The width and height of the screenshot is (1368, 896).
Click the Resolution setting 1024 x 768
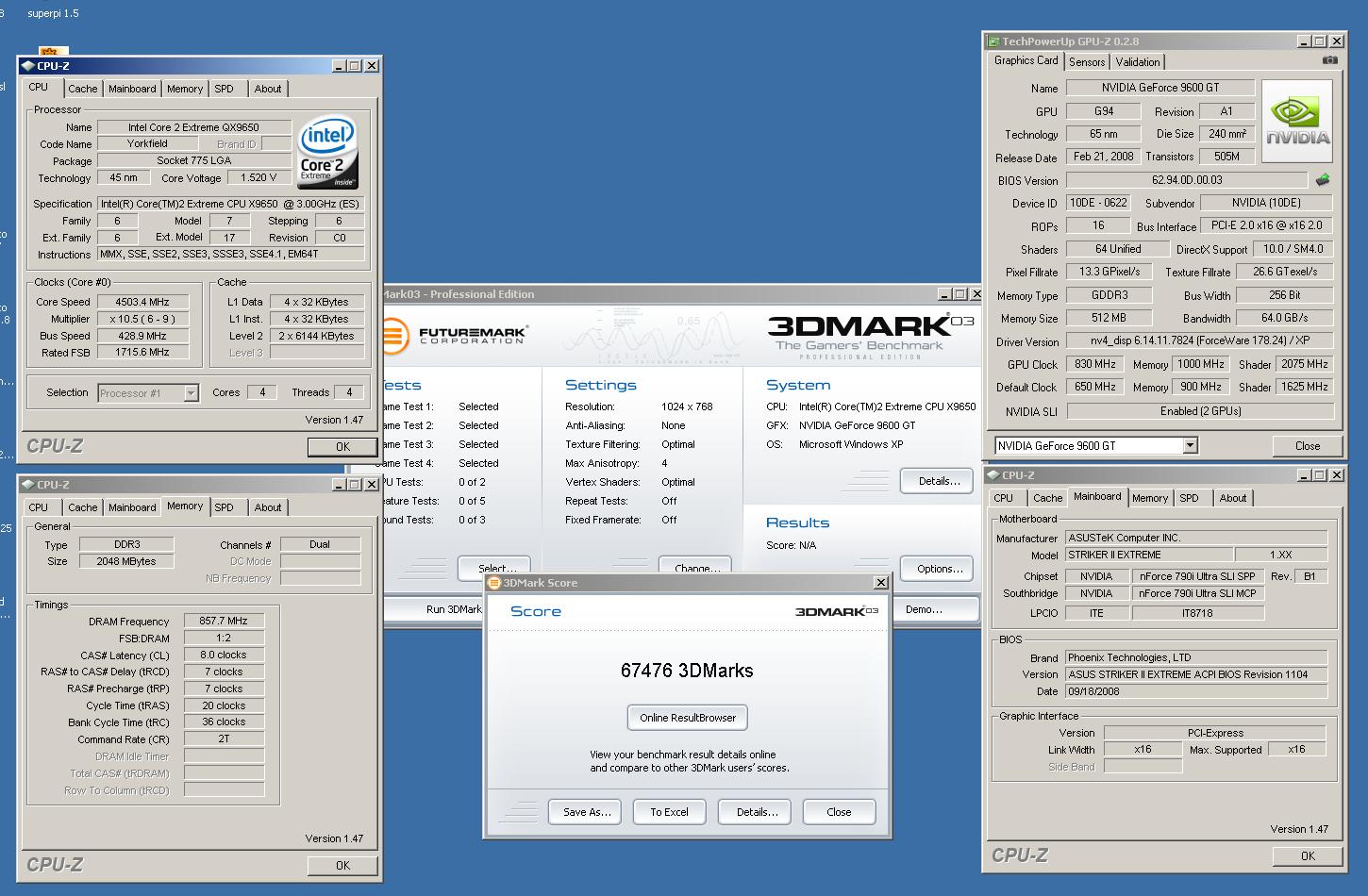point(687,407)
